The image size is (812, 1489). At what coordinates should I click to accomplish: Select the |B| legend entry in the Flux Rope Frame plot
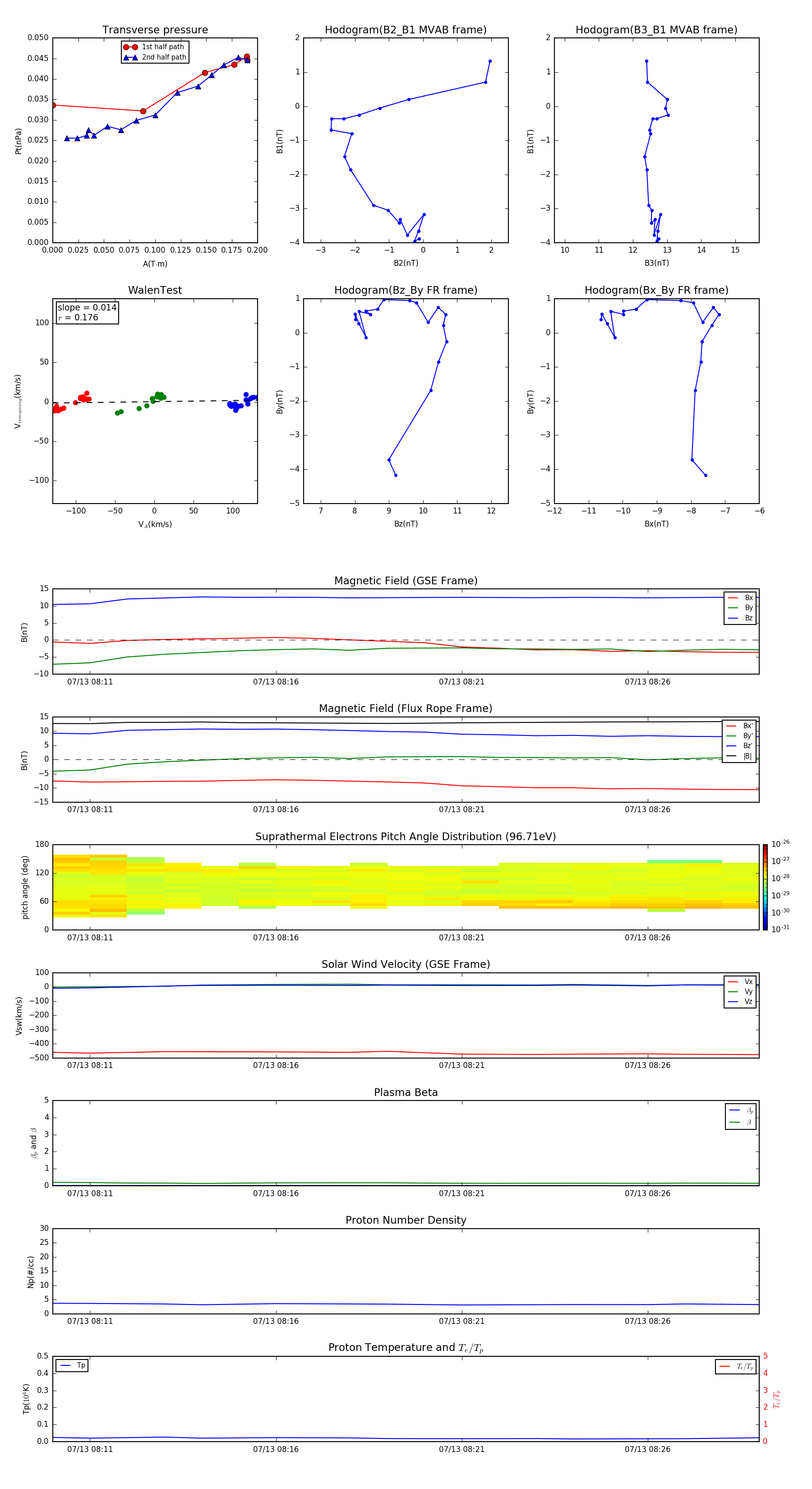pos(739,756)
